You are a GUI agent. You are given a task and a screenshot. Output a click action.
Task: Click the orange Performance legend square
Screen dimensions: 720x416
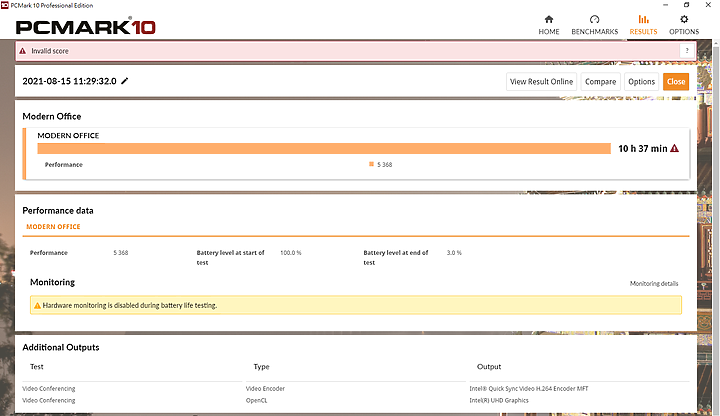tap(371, 164)
